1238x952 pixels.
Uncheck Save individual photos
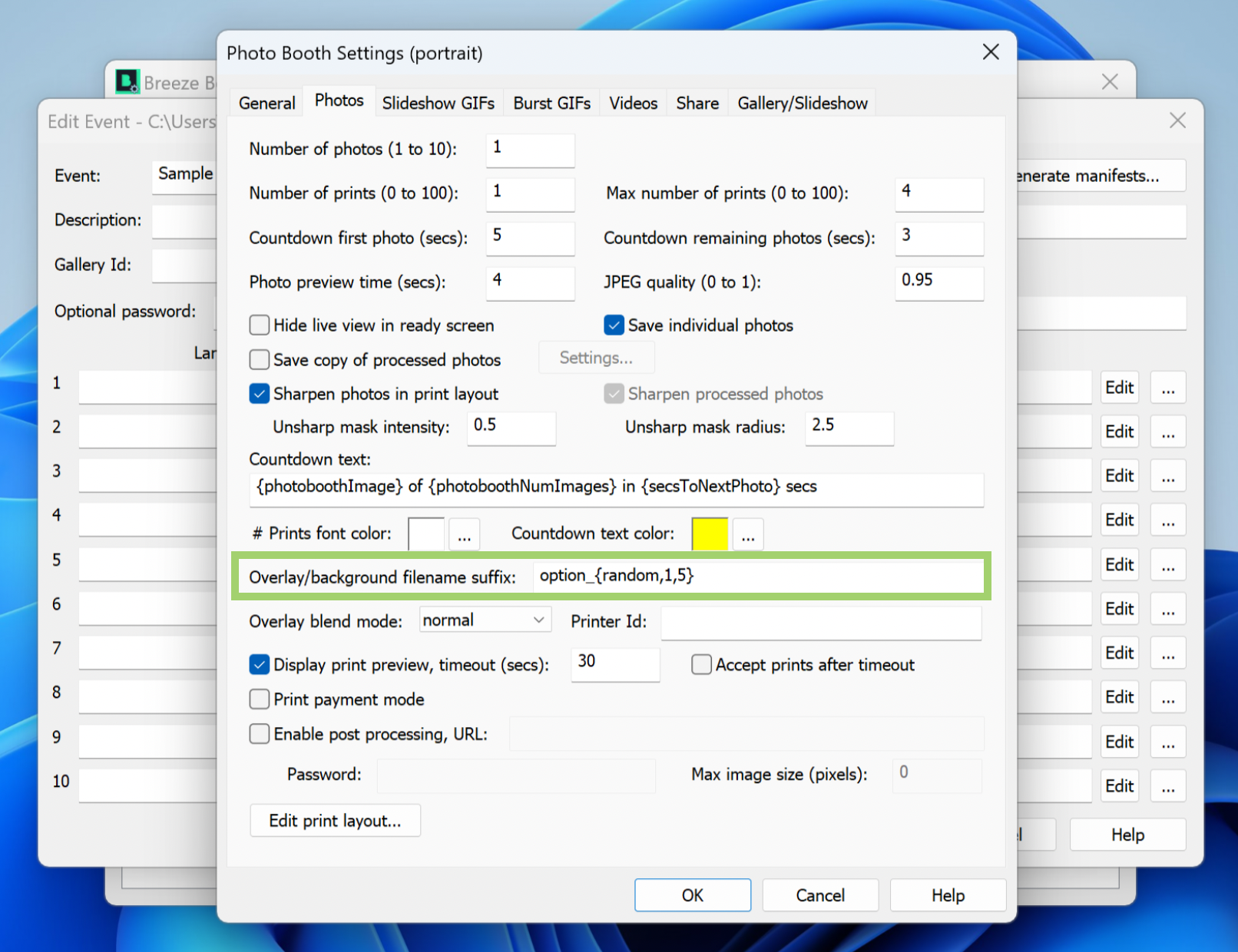[x=614, y=326]
